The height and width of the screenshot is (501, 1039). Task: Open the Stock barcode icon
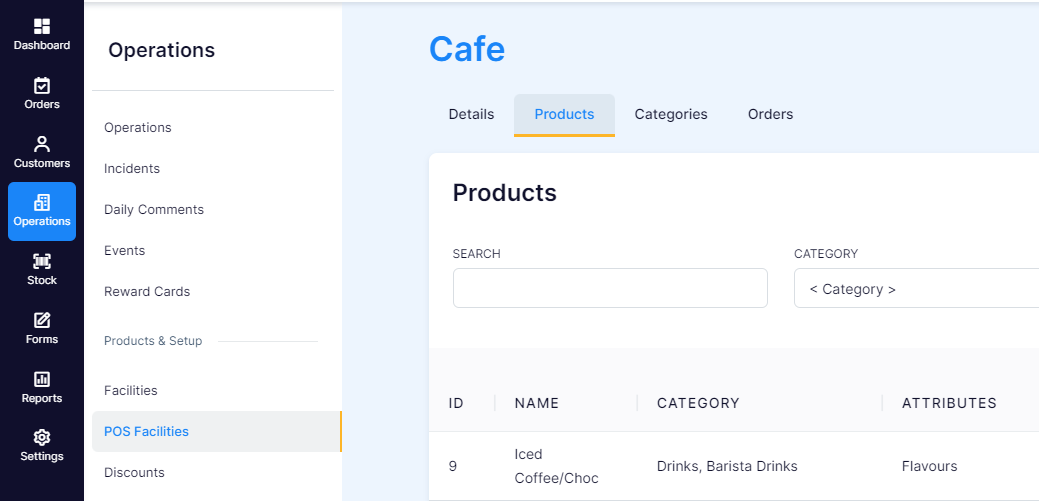[42, 262]
